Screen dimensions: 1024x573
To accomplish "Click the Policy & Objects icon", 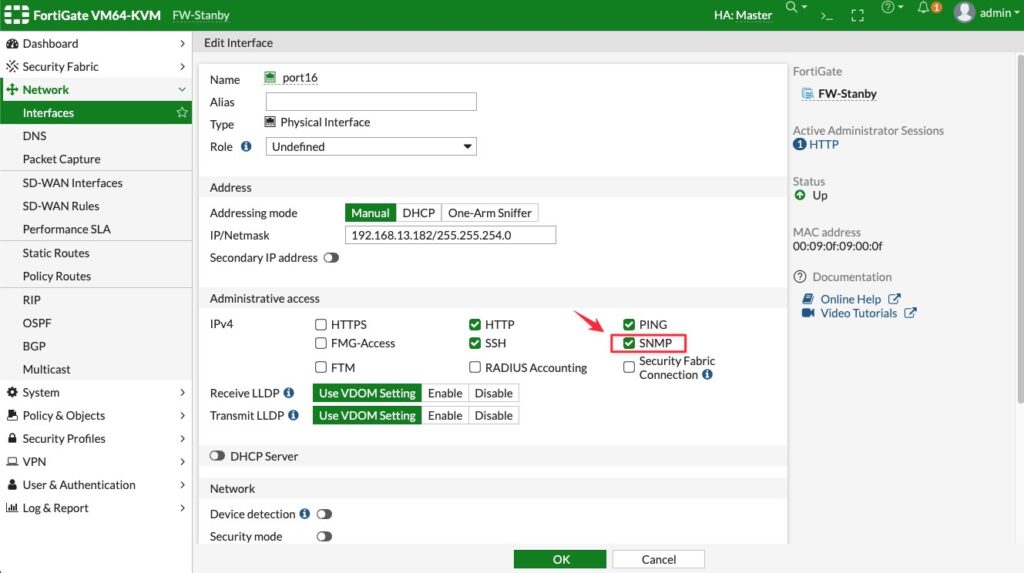I will point(12,416).
